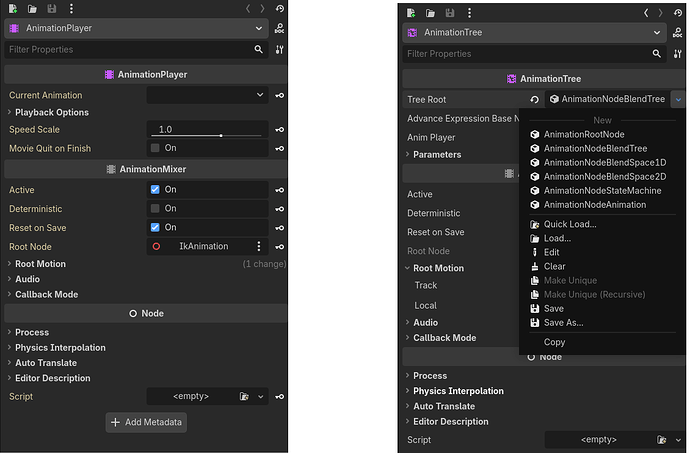Enable the Deterministic checkbox in AnimationPlayer panel
The height and width of the screenshot is (453, 690).
[x=155, y=209]
